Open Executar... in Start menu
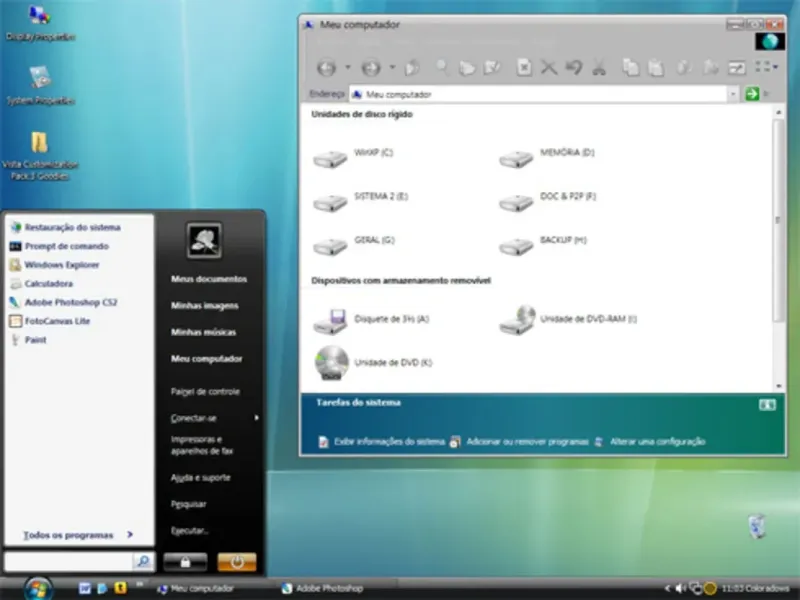Image resolution: width=800 pixels, height=600 pixels. [x=190, y=531]
